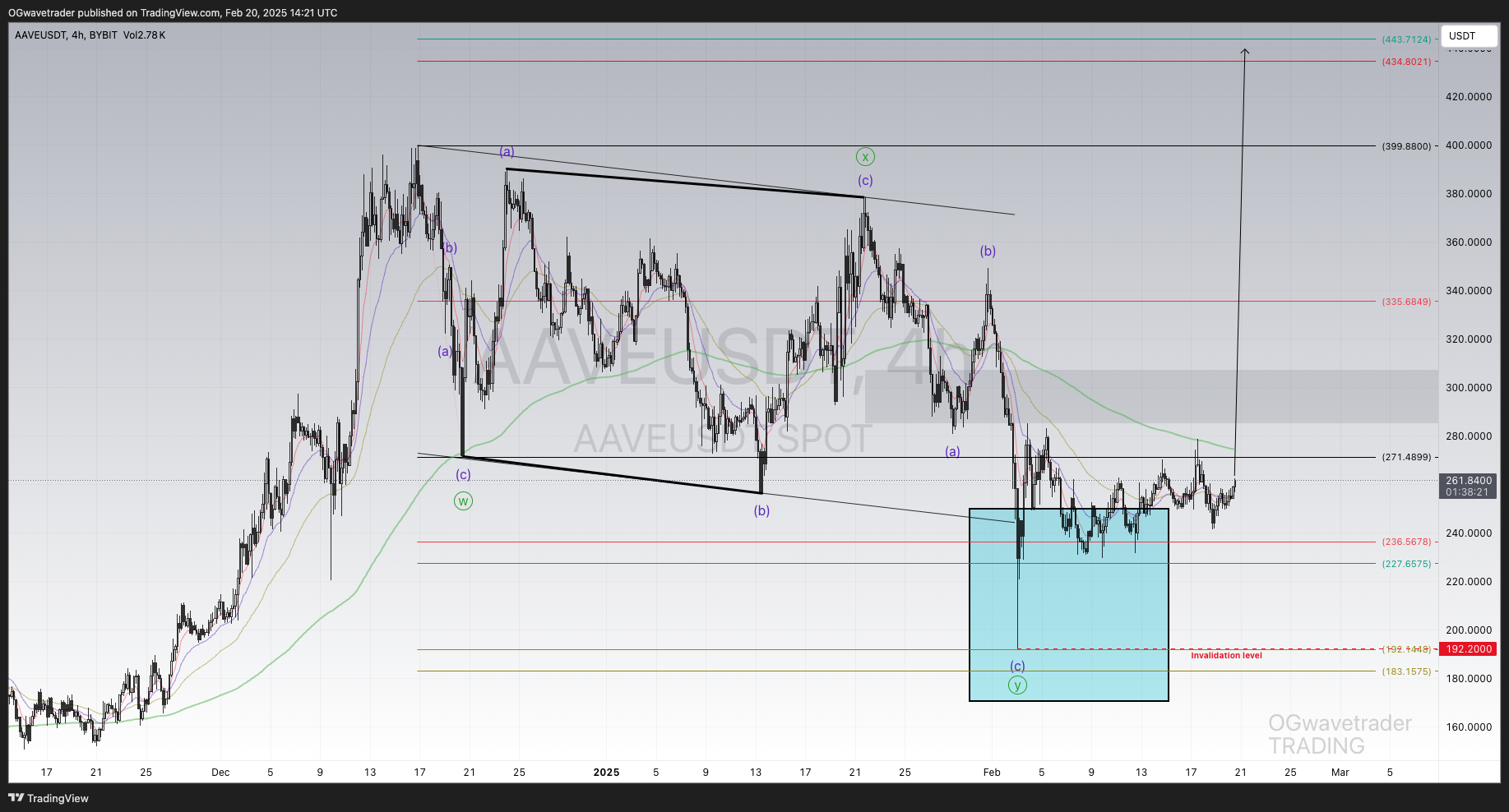Select the circled x wave label
The image size is (1509, 812).
(x=865, y=156)
